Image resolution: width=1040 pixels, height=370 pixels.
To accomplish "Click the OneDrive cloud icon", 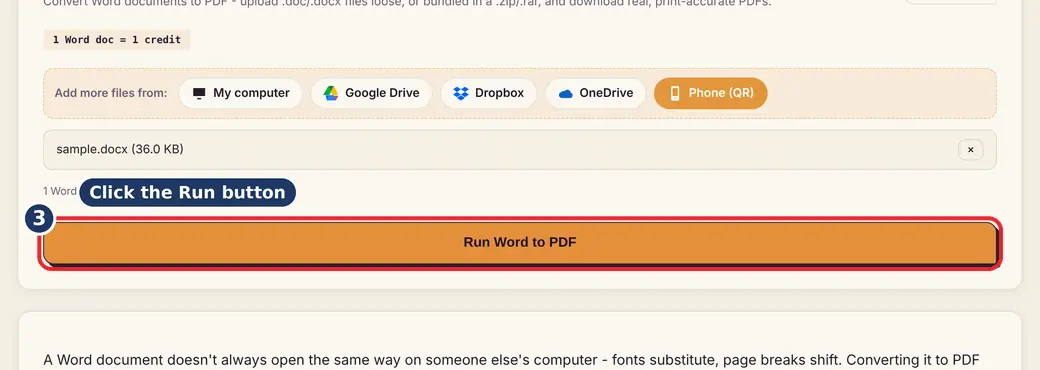I will point(566,93).
